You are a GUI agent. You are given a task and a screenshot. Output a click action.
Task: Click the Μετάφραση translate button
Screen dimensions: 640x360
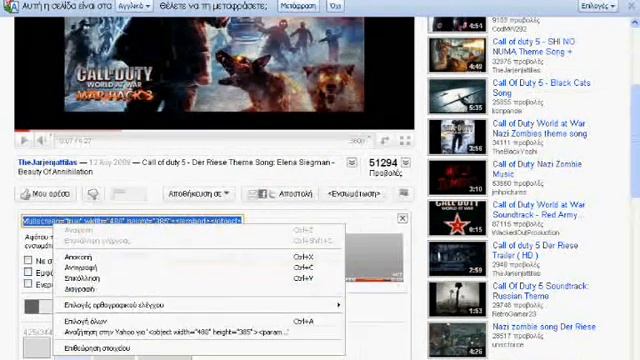coord(298,6)
